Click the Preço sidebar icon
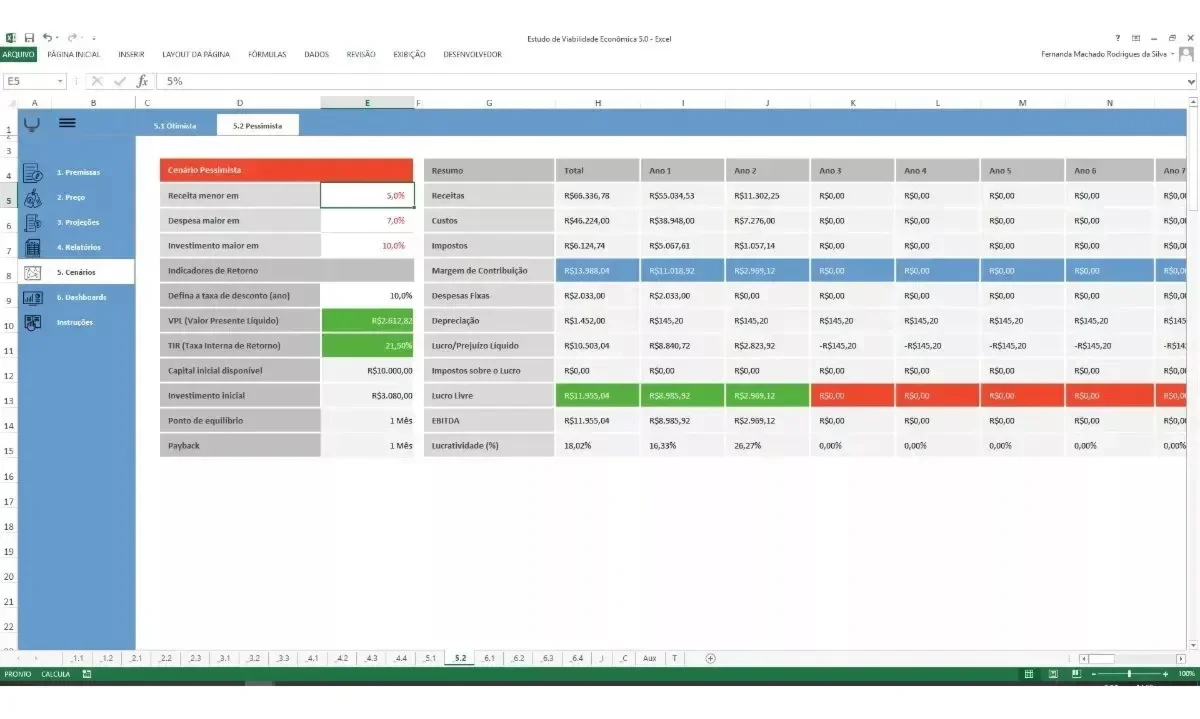Viewport: 1200px width, 719px height. click(33, 197)
